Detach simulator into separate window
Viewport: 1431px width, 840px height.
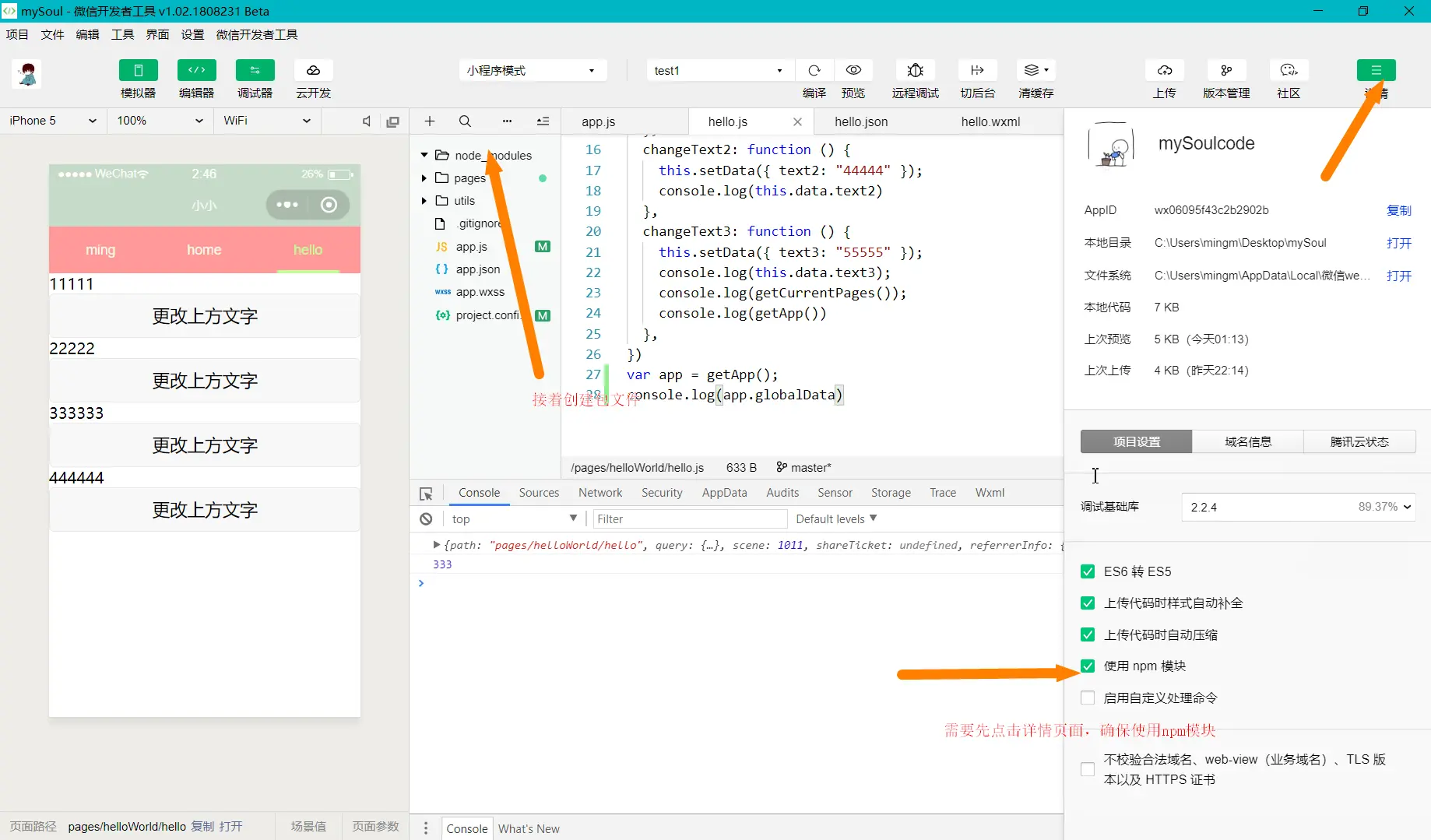[x=393, y=121]
